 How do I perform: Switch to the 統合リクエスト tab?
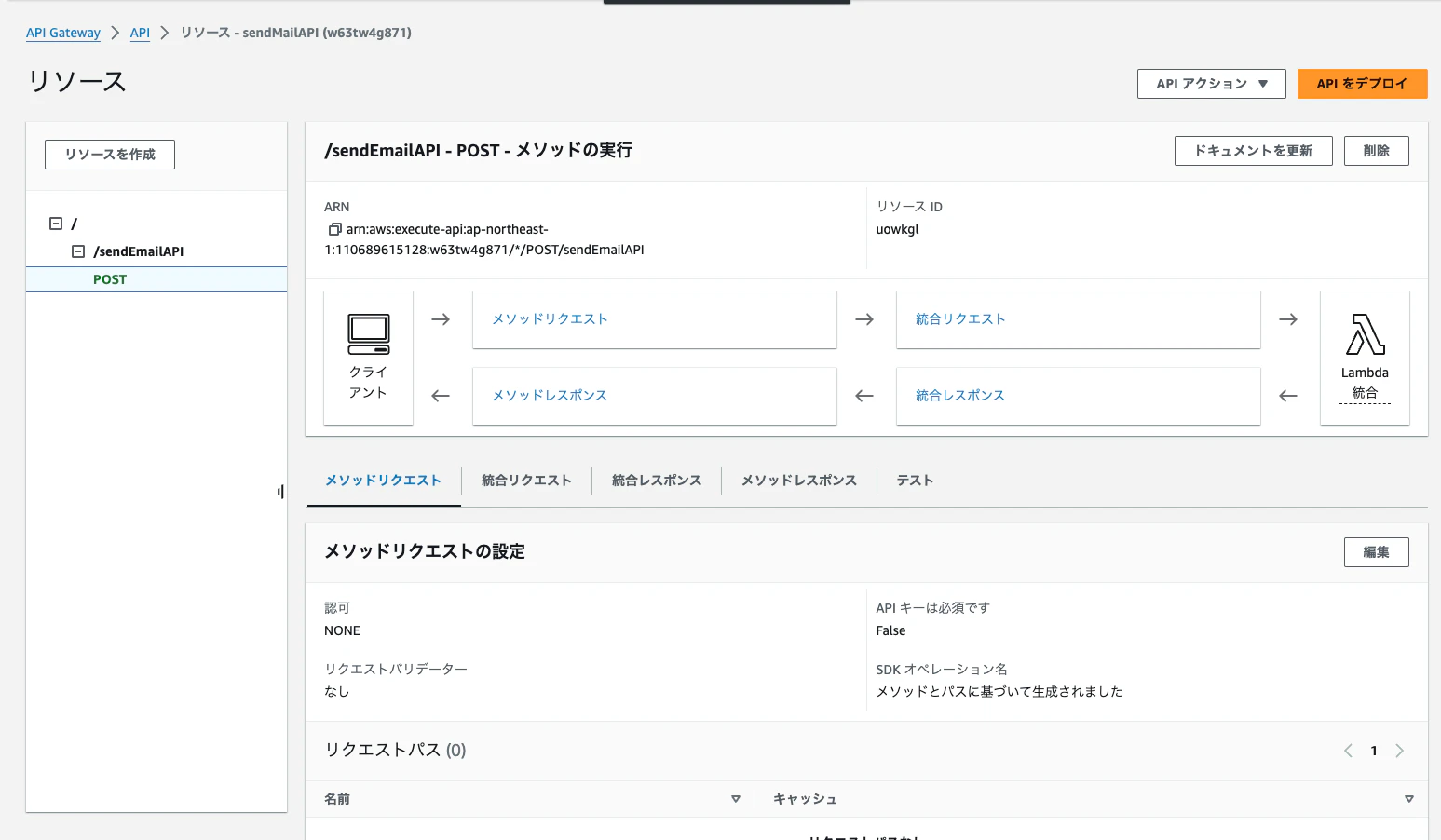(x=526, y=481)
